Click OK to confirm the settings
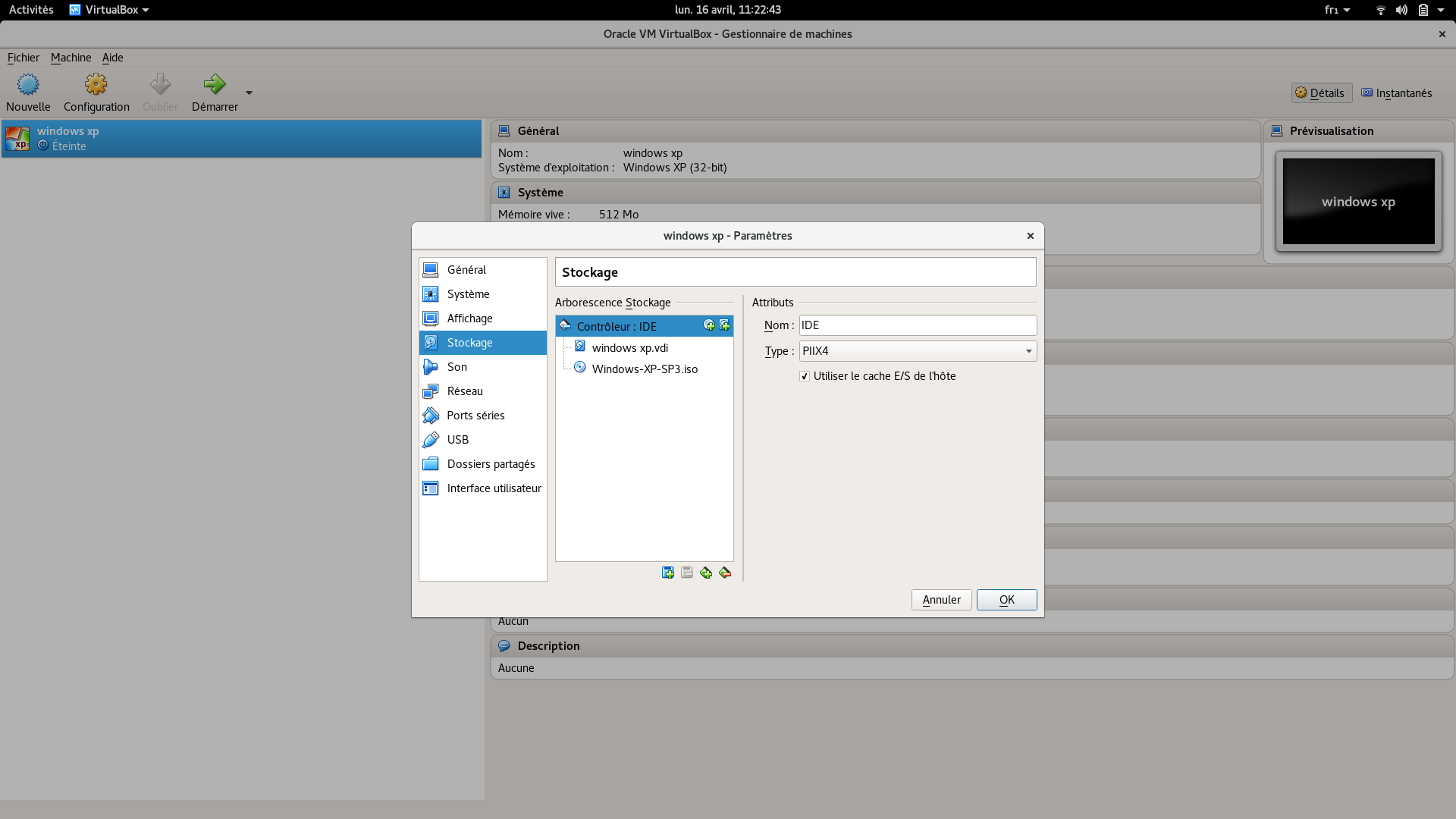Viewport: 1456px width, 819px height. 1006,600
